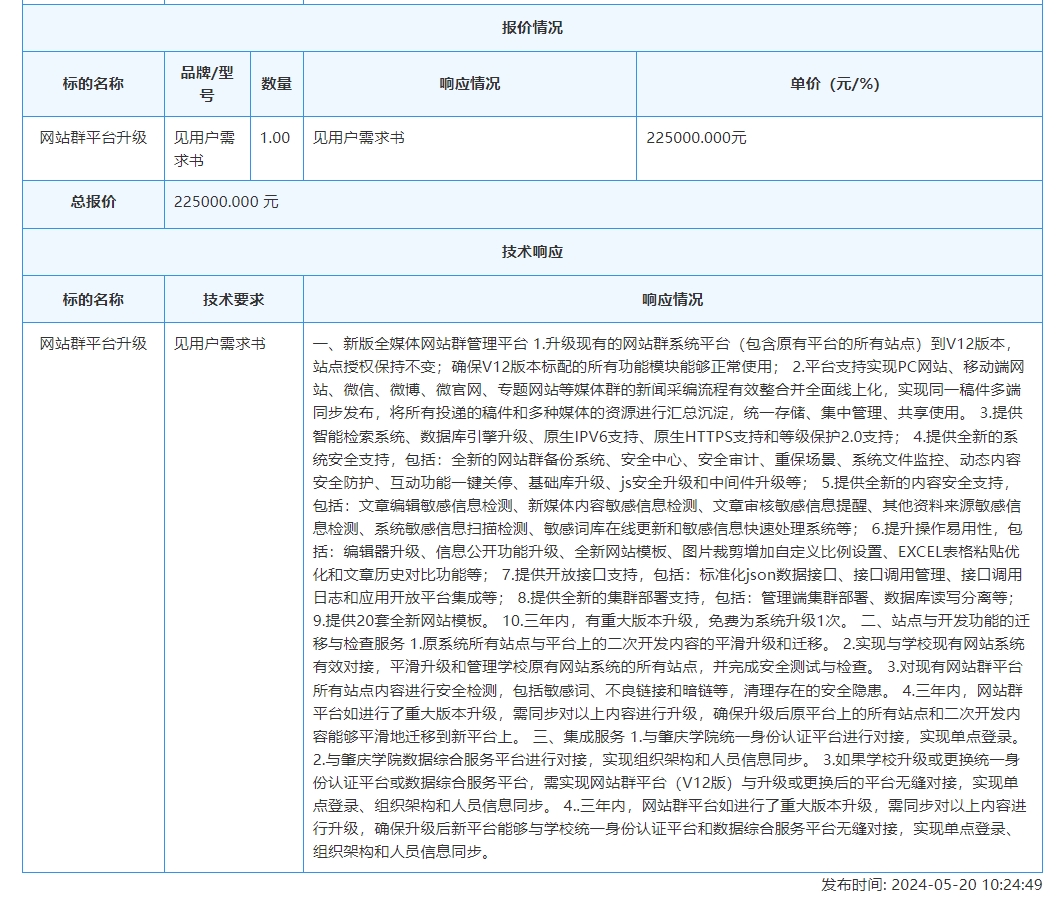Image resolution: width=1064 pixels, height=907 pixels.
Task: Click the long technical response description paragraph
Action: coord(670,597)
